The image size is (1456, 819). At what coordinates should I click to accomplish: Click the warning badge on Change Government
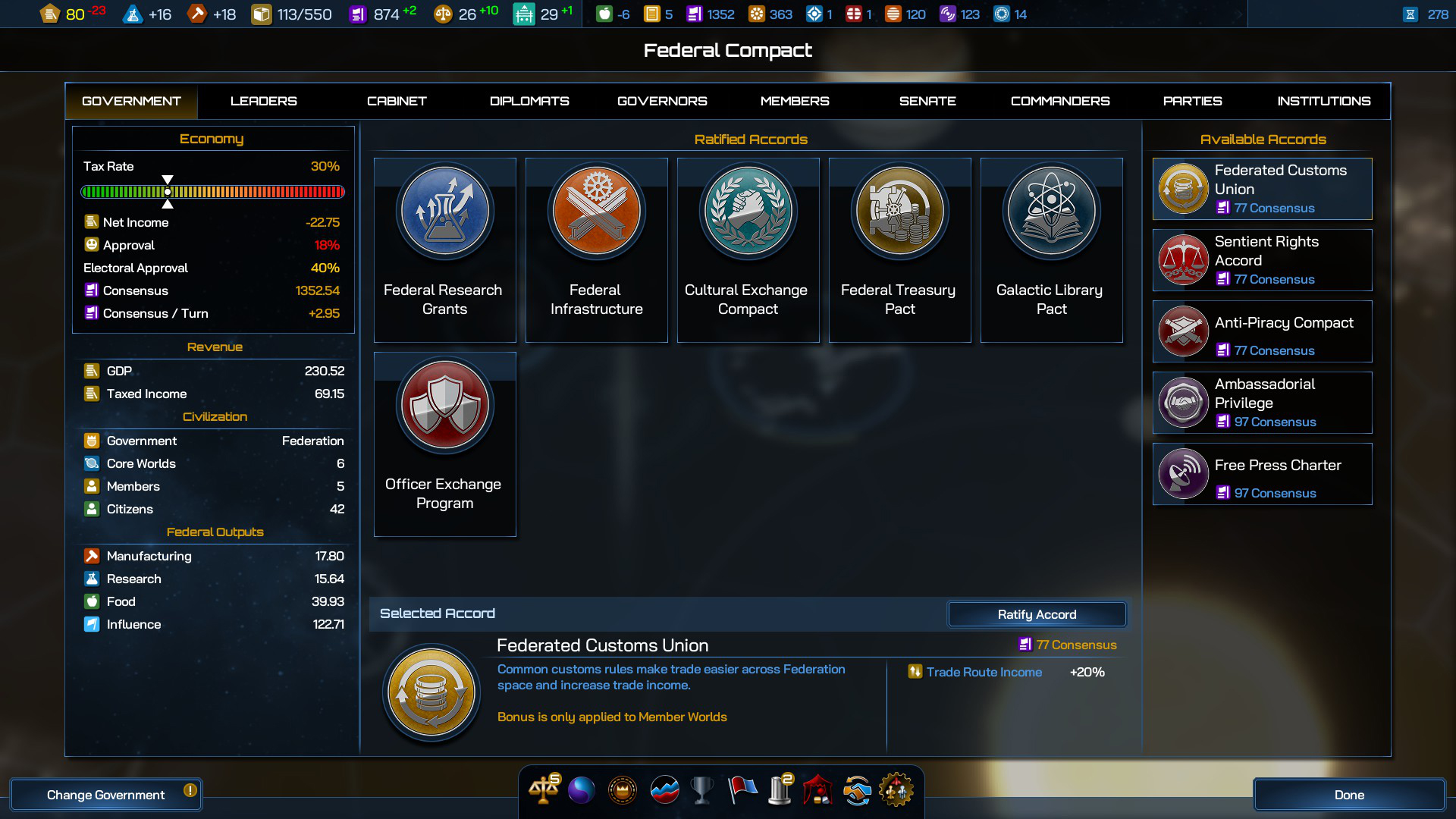(x=190, y=790)
